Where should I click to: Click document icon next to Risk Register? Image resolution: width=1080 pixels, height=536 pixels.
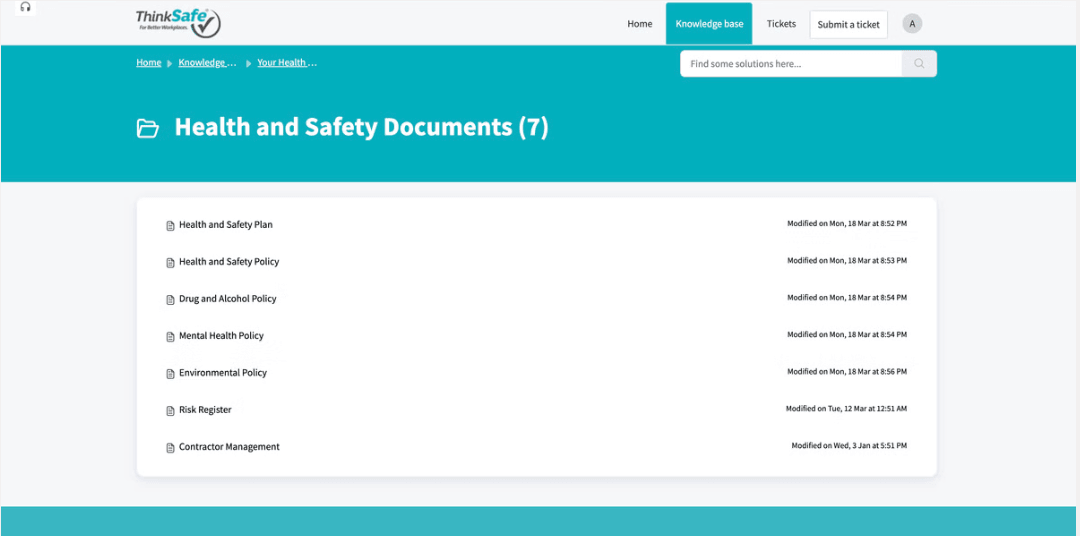tap(170, 411)
